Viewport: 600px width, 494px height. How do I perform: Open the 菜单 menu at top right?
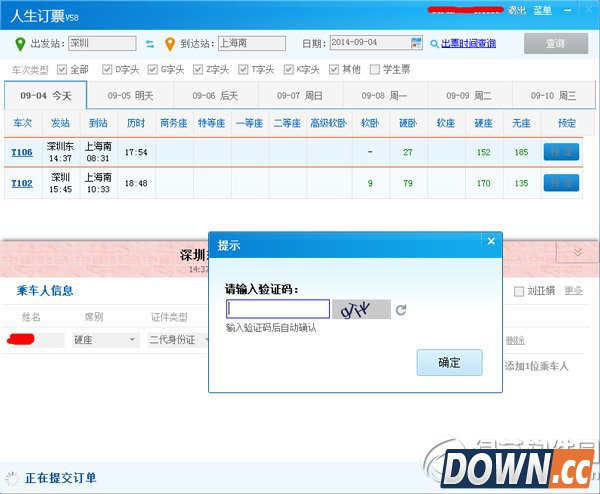542,10
